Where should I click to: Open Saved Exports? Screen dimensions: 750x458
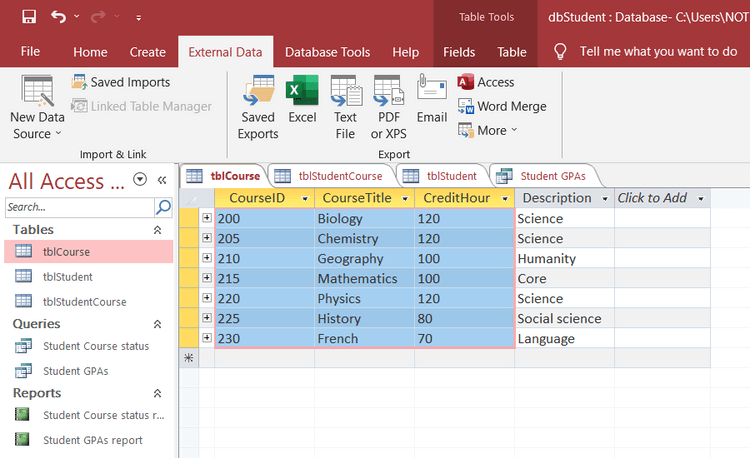pyautogui.click(x=258, y=107)
